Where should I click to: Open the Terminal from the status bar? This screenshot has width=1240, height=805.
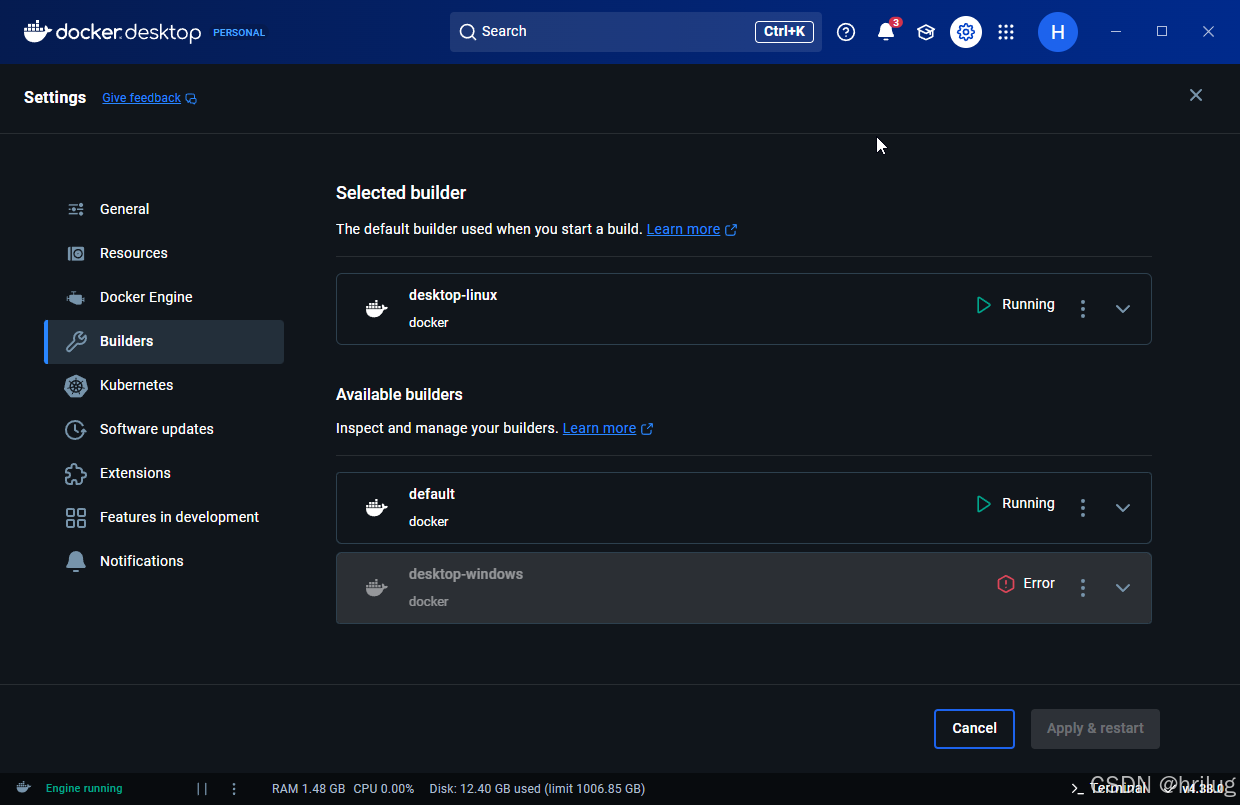[1109, 788]
